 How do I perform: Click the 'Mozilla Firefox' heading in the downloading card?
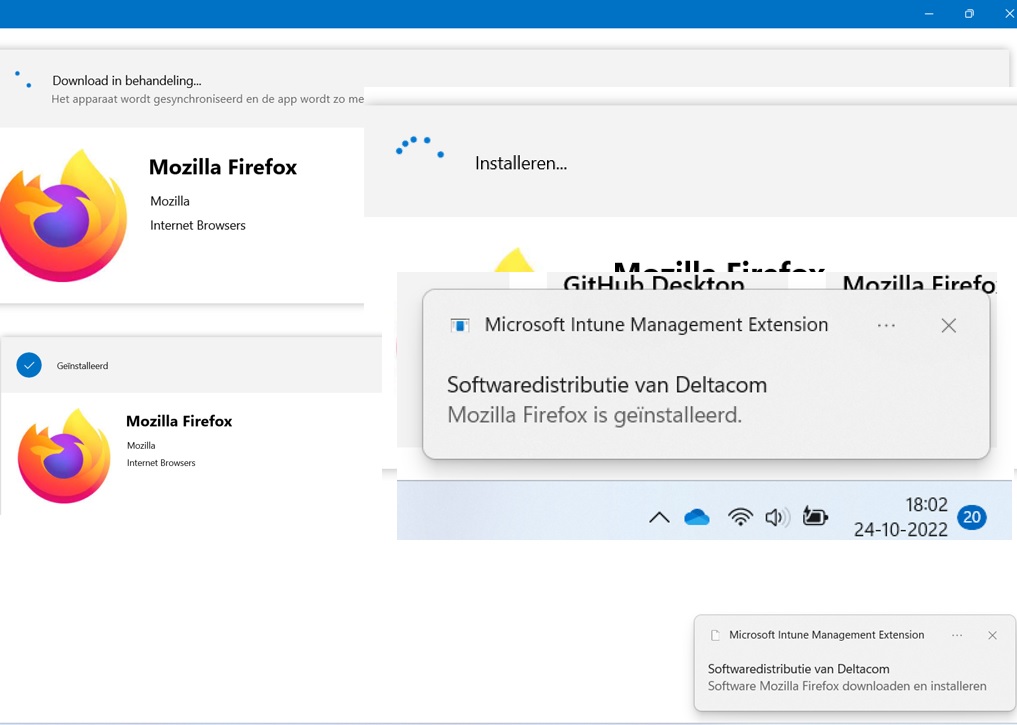click(223, 167)
